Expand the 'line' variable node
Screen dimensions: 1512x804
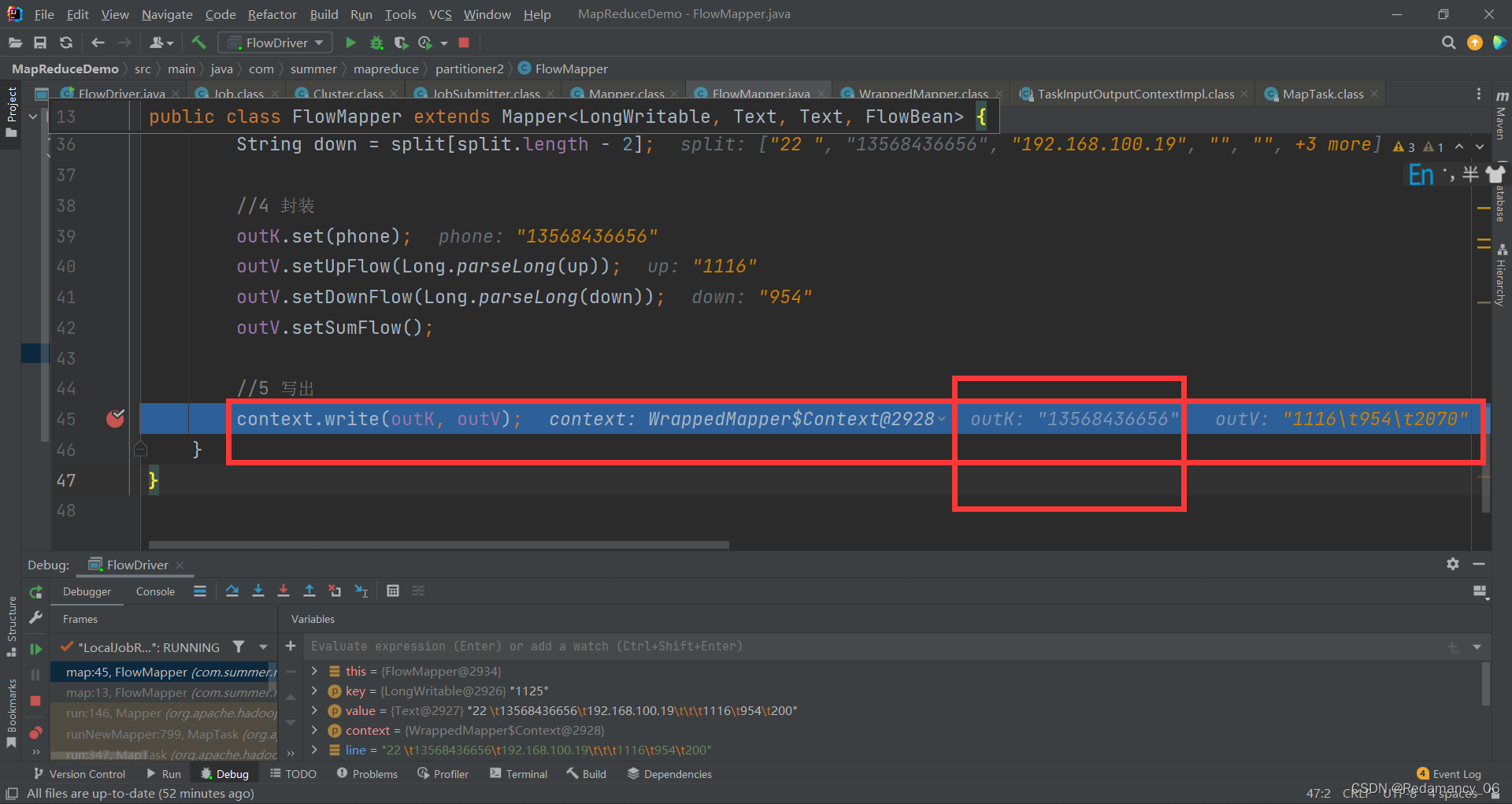pos(314,750)
